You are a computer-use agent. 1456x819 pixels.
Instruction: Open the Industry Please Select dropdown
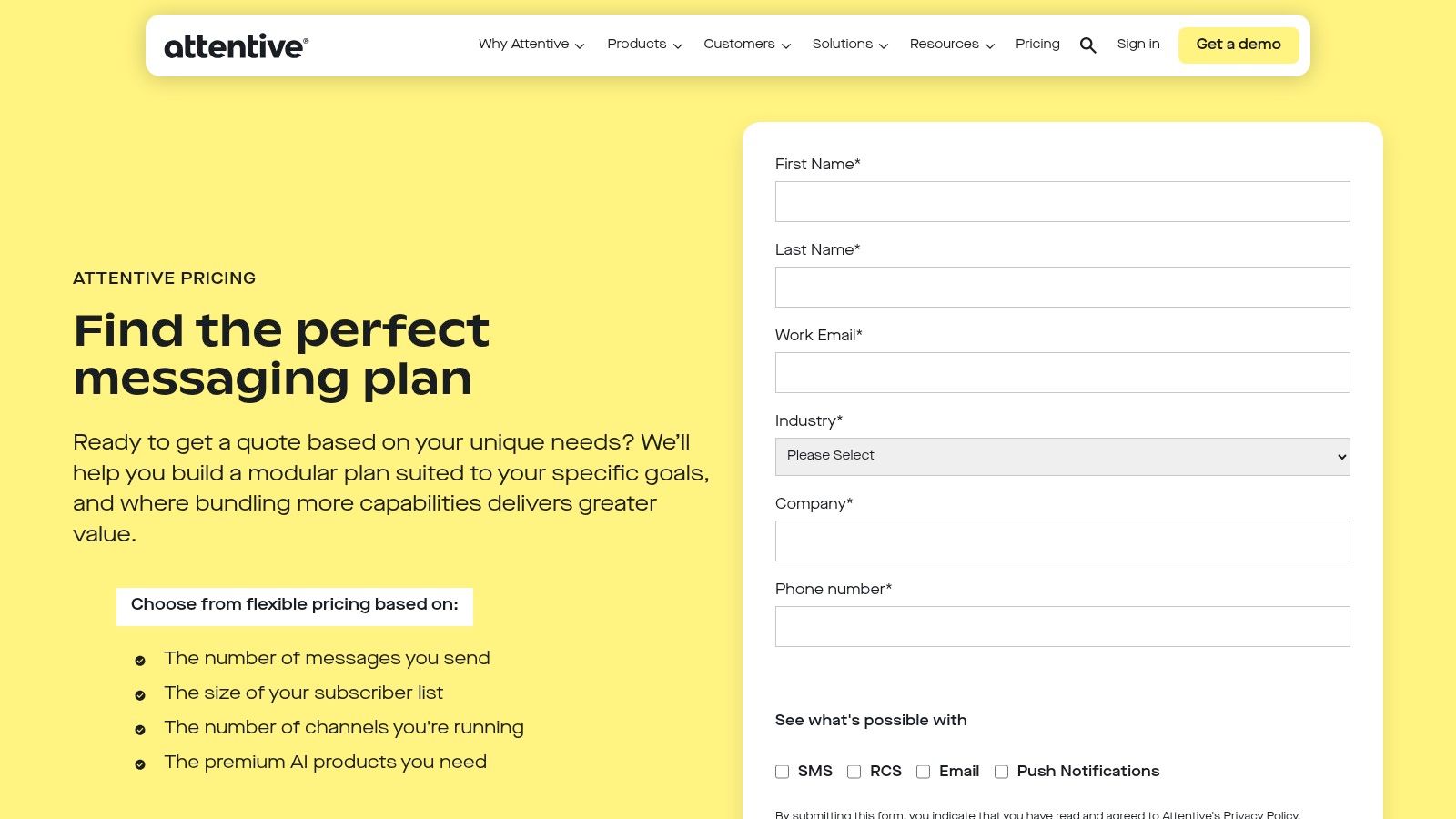tap(1062, 456)
